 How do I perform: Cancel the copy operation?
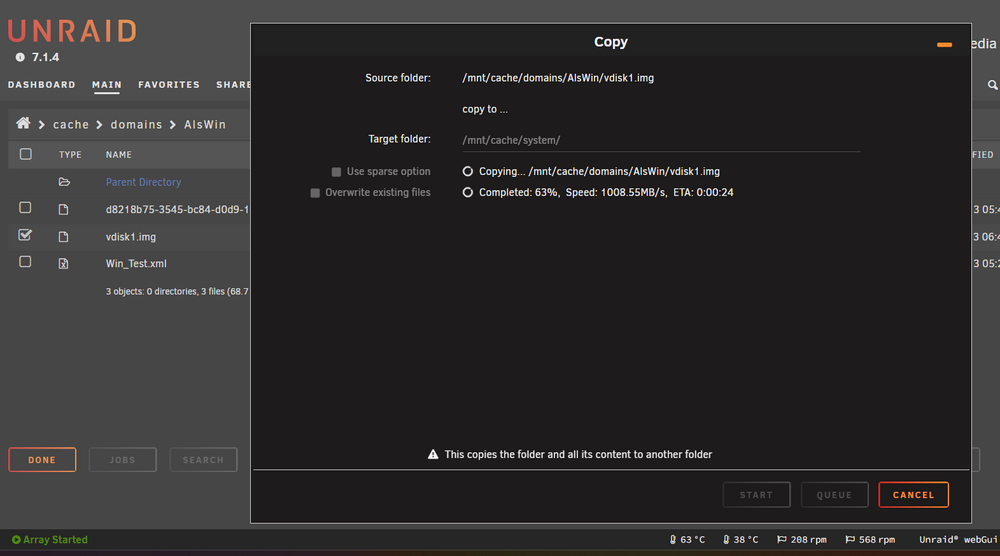tap(913, 495)
